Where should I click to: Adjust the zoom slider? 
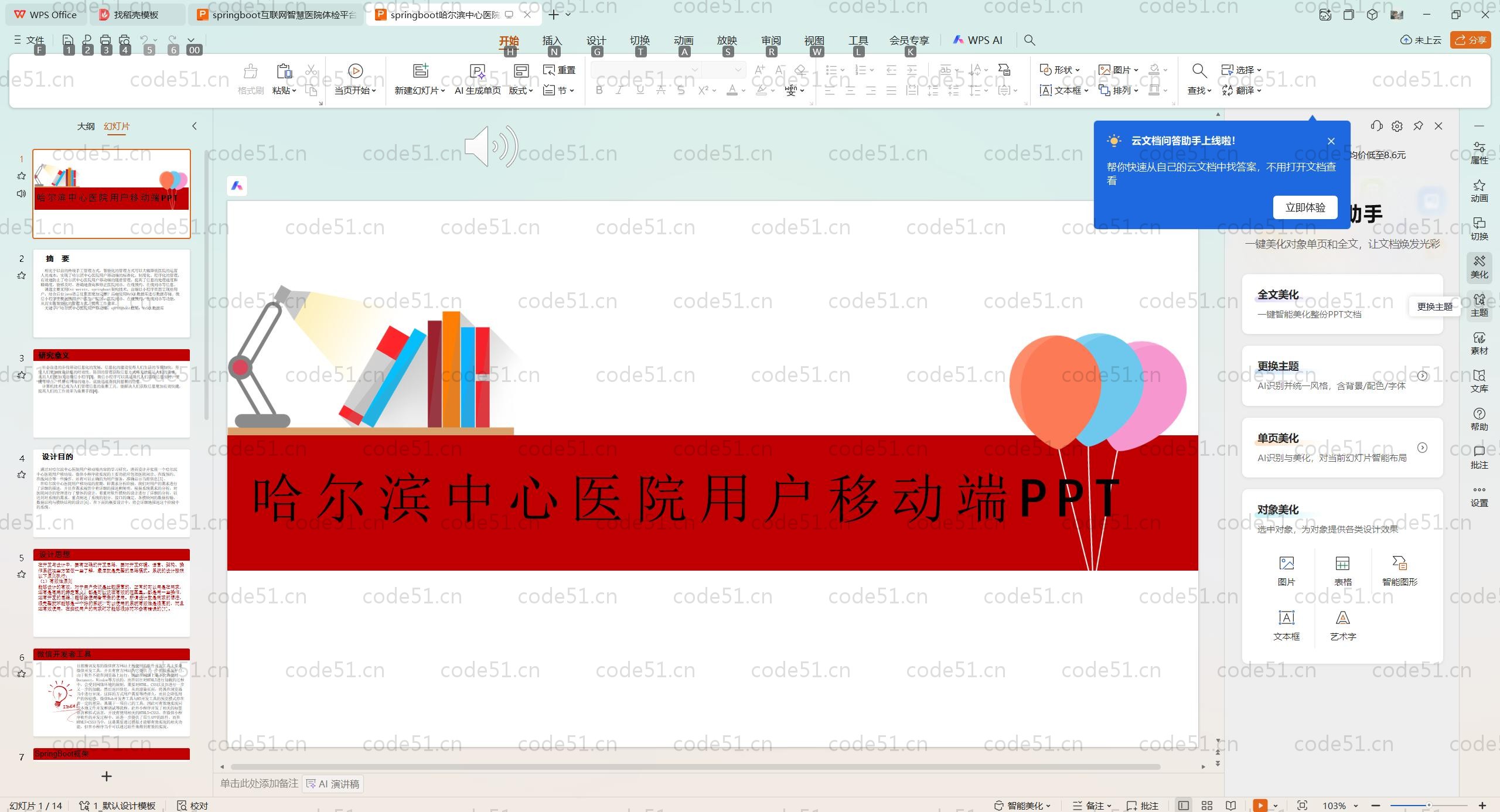click(x=1429, y=806)
